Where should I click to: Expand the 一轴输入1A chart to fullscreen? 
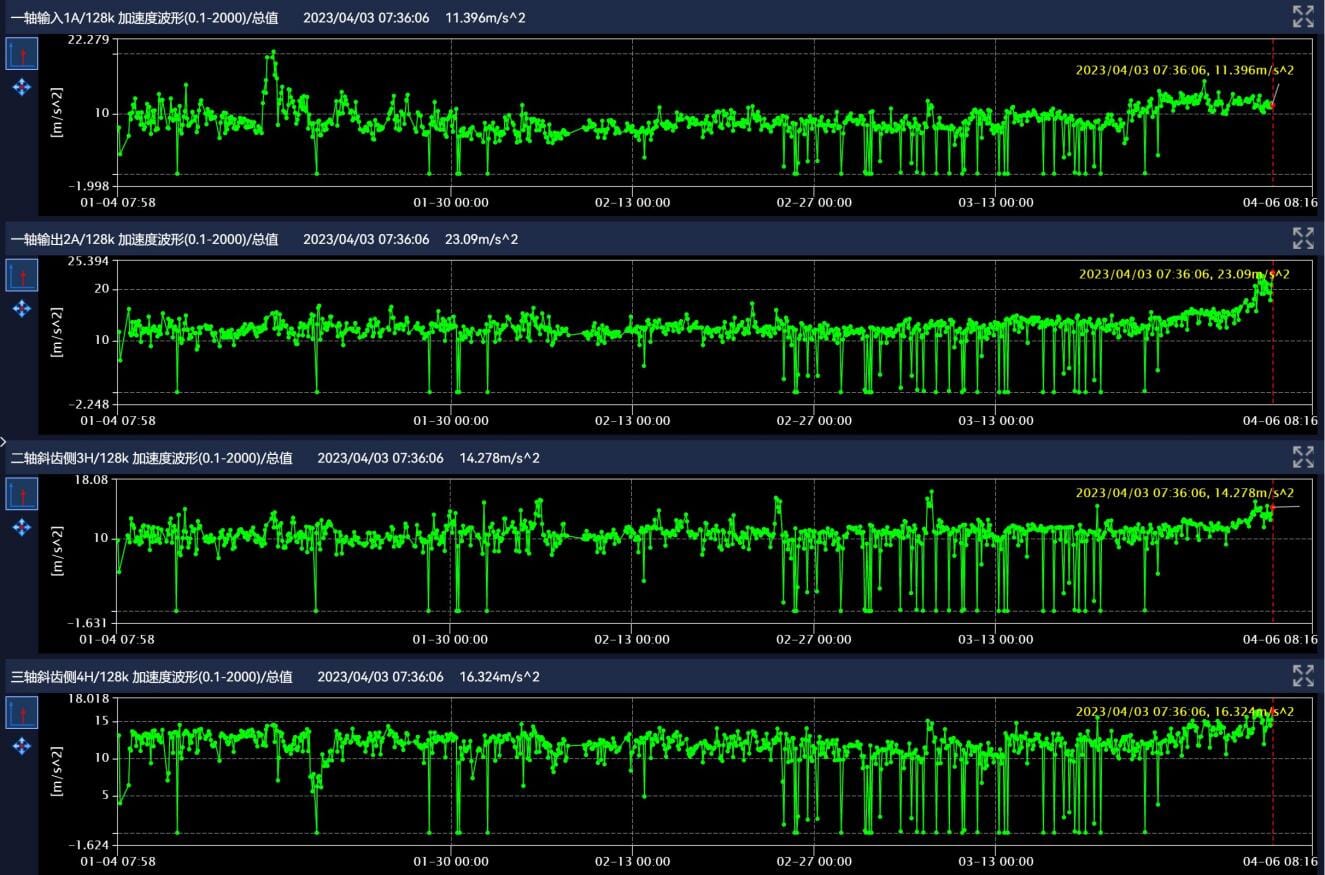pos(1302,16)
